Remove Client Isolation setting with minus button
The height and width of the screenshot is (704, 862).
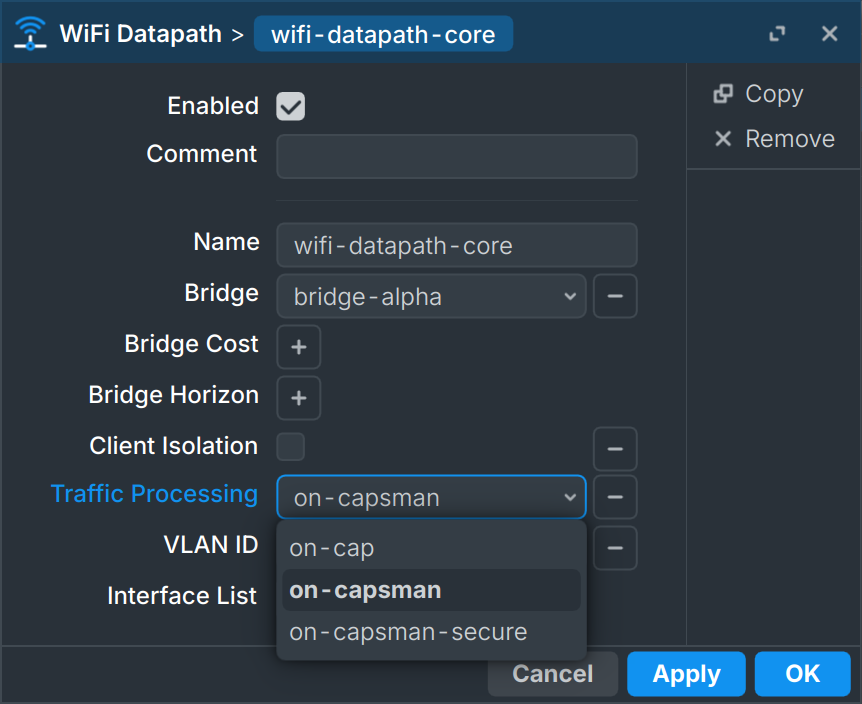[615, 449]
